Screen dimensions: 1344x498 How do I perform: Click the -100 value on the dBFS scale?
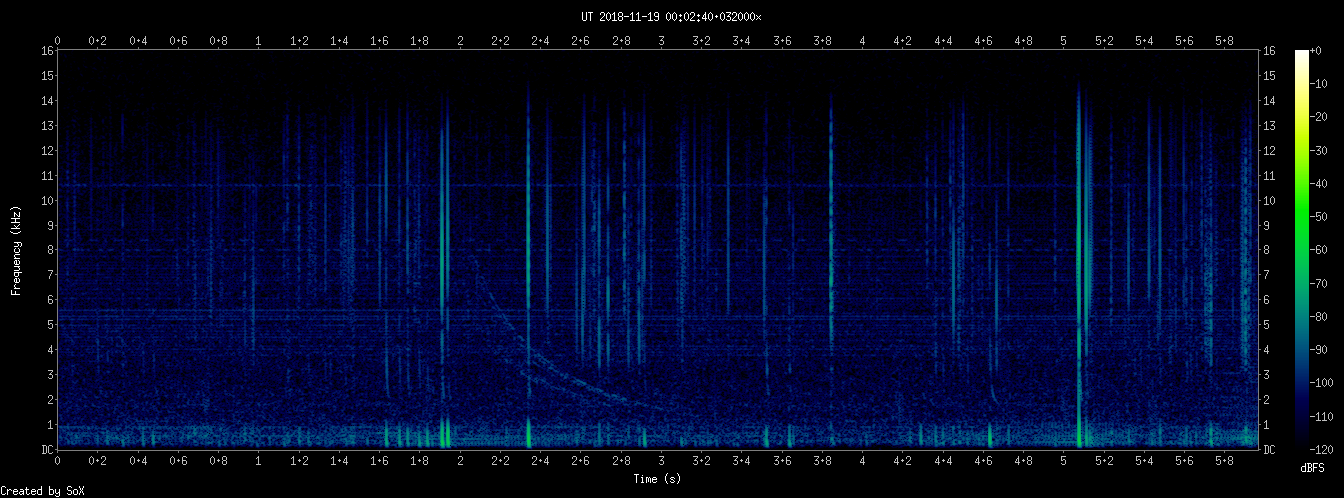[x=1324, y=383]
